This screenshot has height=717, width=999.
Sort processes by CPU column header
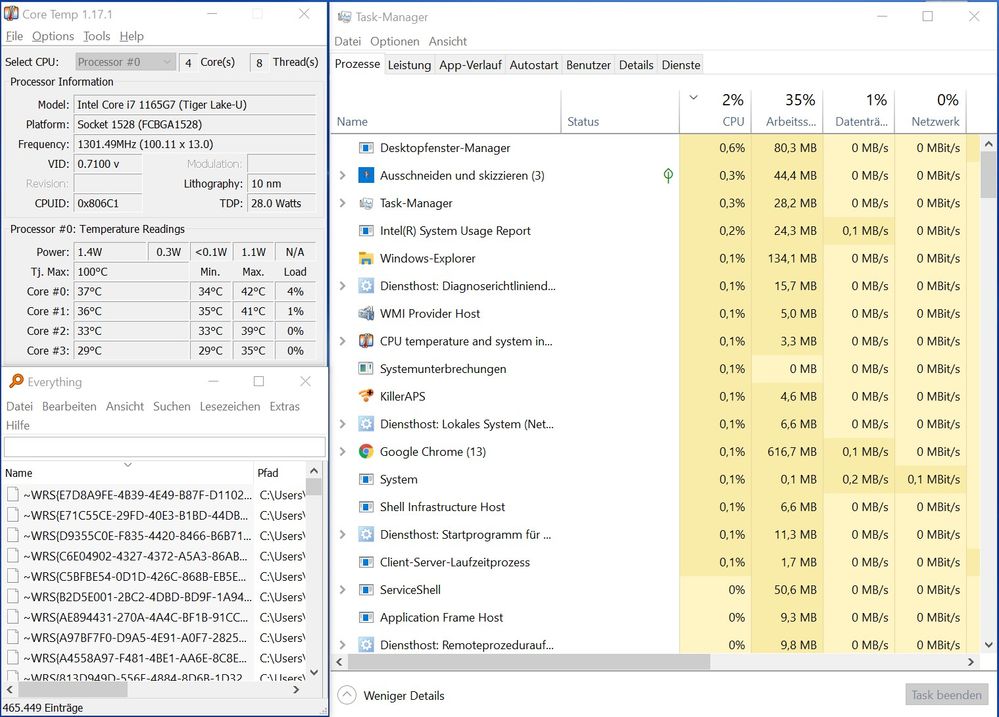click(x=715, y=110)
